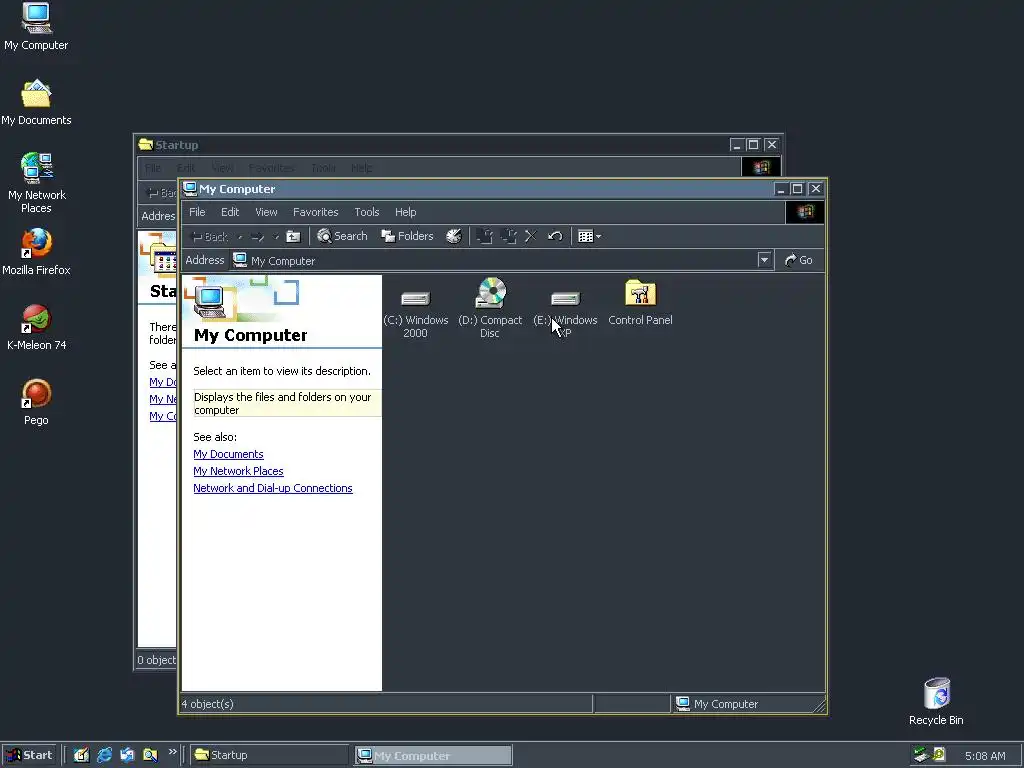Open the My Computer desktop icon
1024x768 pixels.
[36, 26]
